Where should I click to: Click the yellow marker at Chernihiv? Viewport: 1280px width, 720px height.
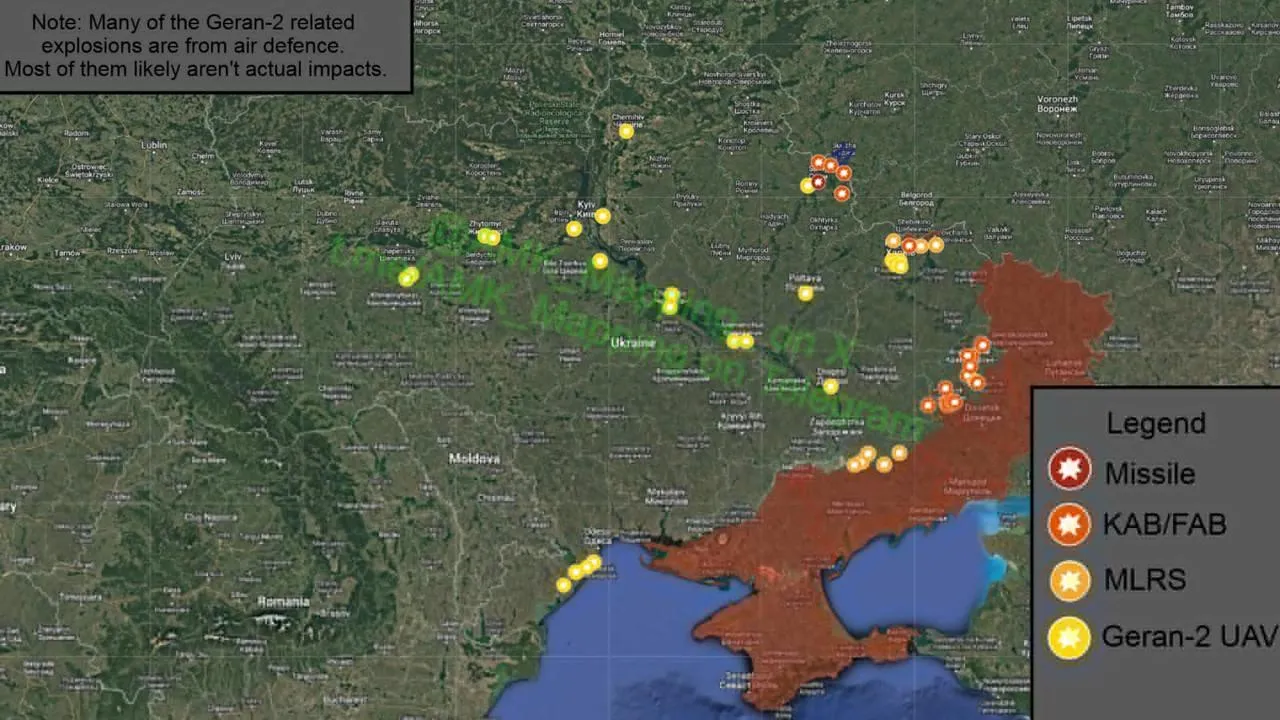tap(626, 131)
